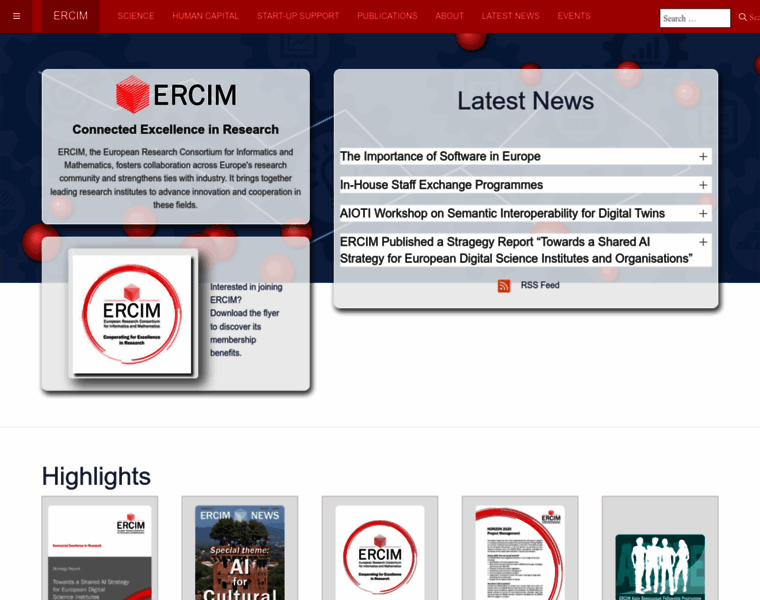Image resolution: width=760 pixels, height=600 pixels.
Task: Open the ERCIM home menu item
Action: coord(71,16)
